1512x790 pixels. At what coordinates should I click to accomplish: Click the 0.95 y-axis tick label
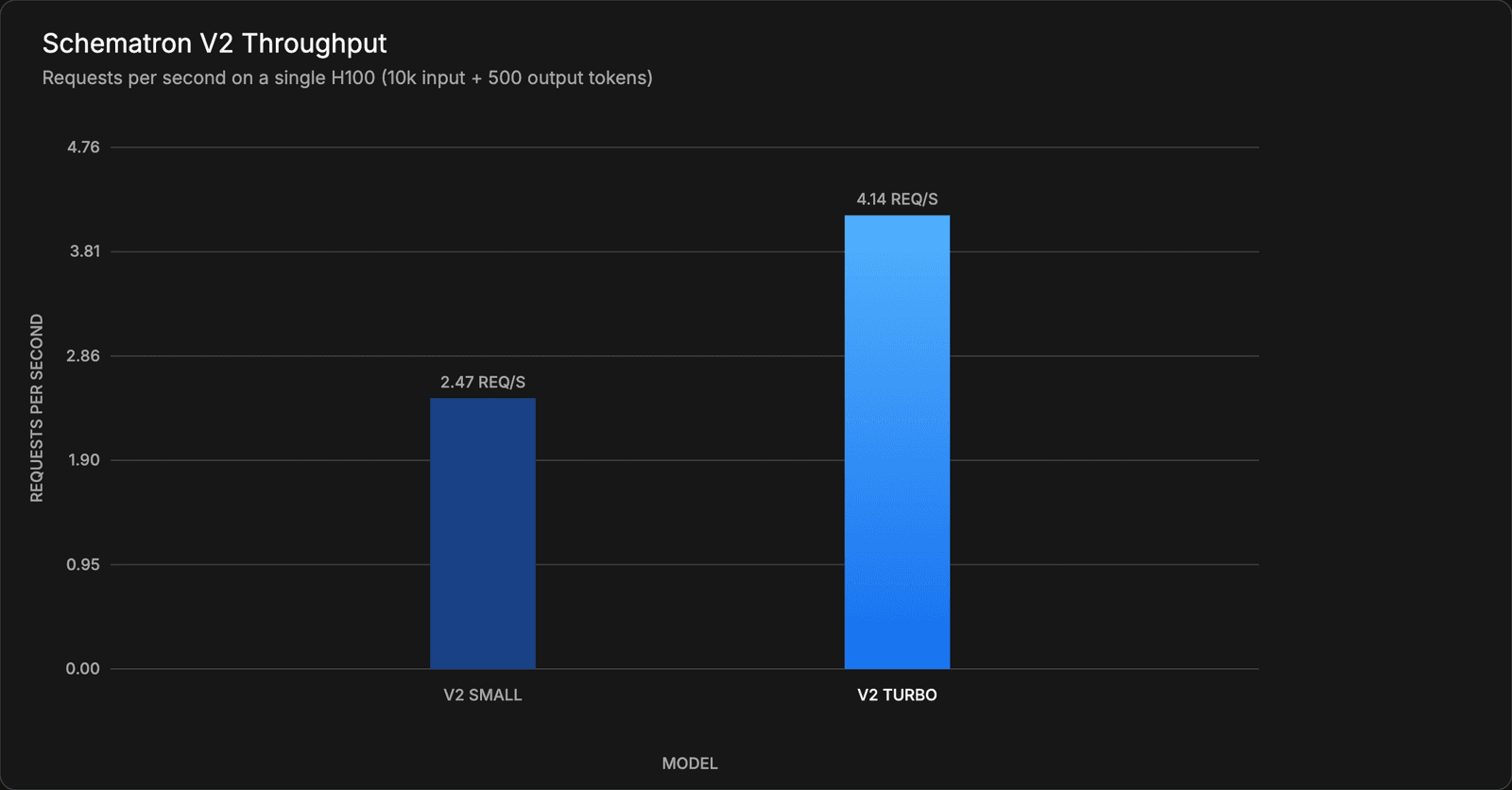83,565
